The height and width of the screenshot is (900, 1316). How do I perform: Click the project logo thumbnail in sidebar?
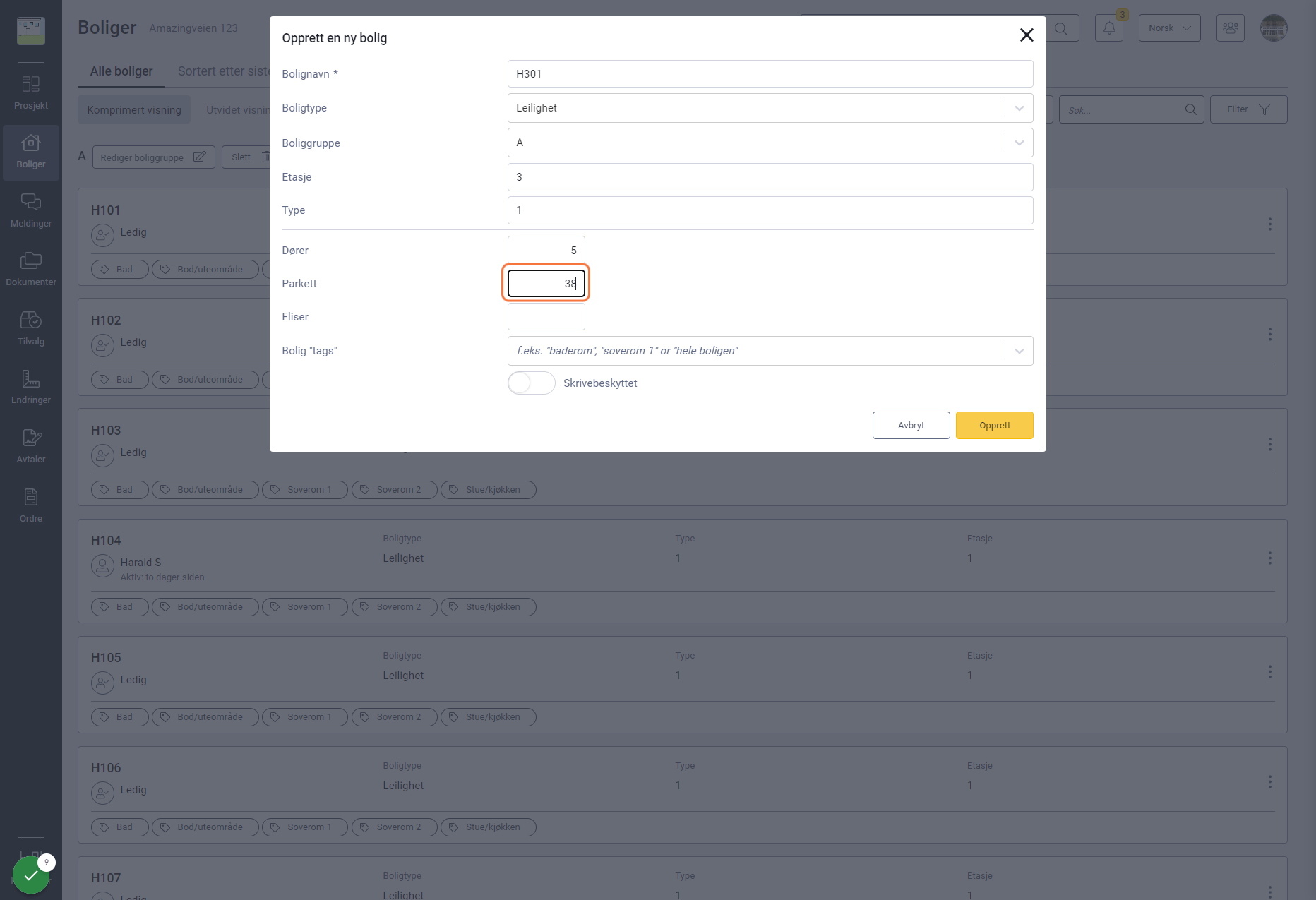pos(31,30)
